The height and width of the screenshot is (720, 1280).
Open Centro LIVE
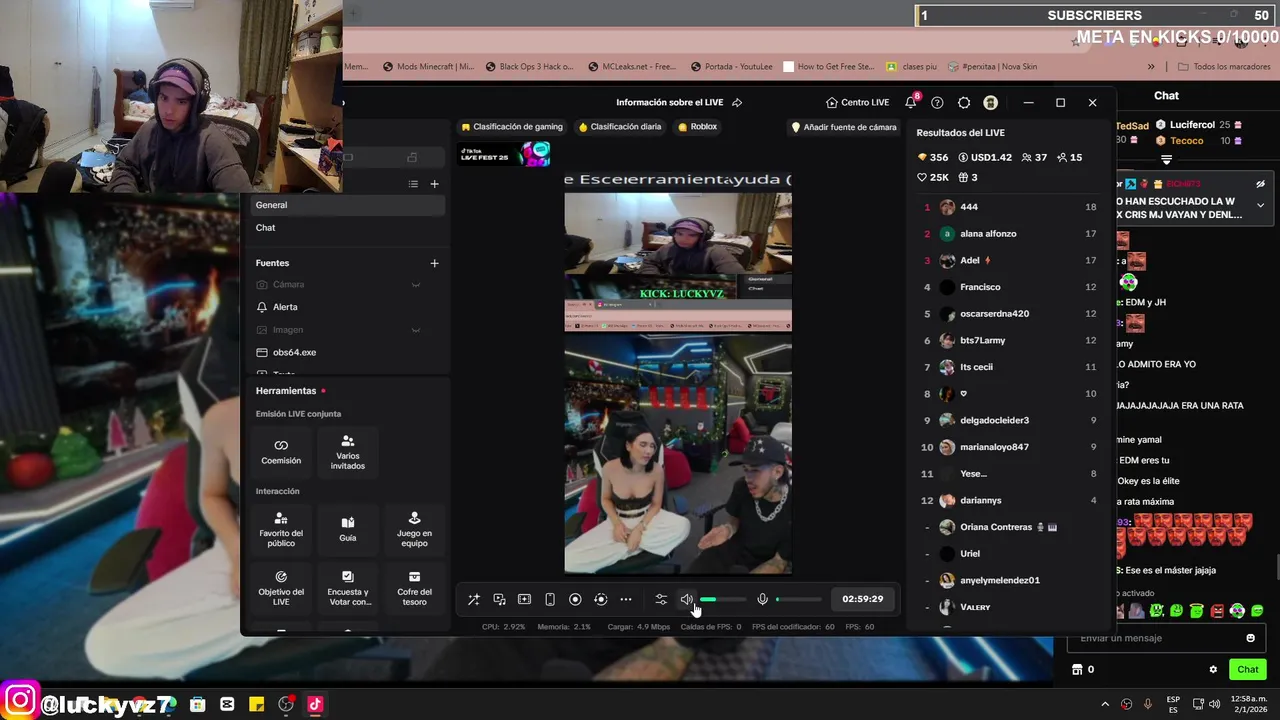coord(857,103)
